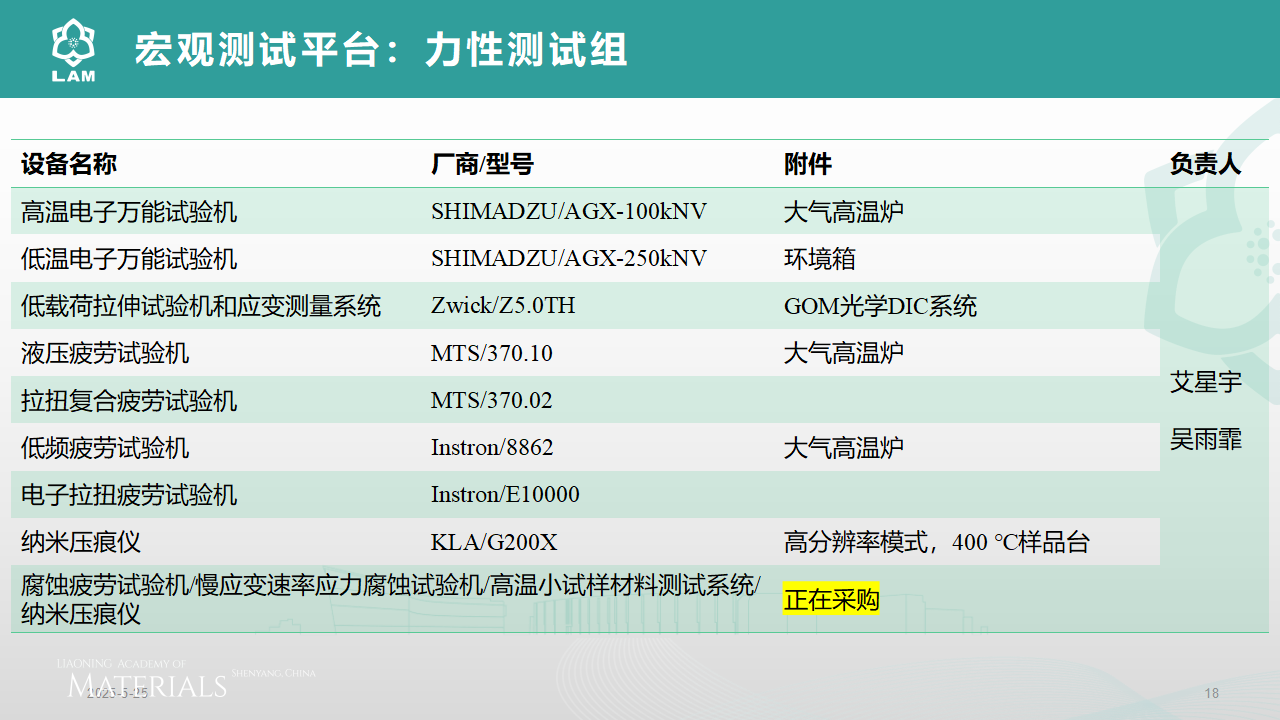This screenshot has height=720, width=1280.
Task: Click 大气高温炉 in the 液压疲劳试验机 row
Action: pyautogui.click(x=844, y=353)
